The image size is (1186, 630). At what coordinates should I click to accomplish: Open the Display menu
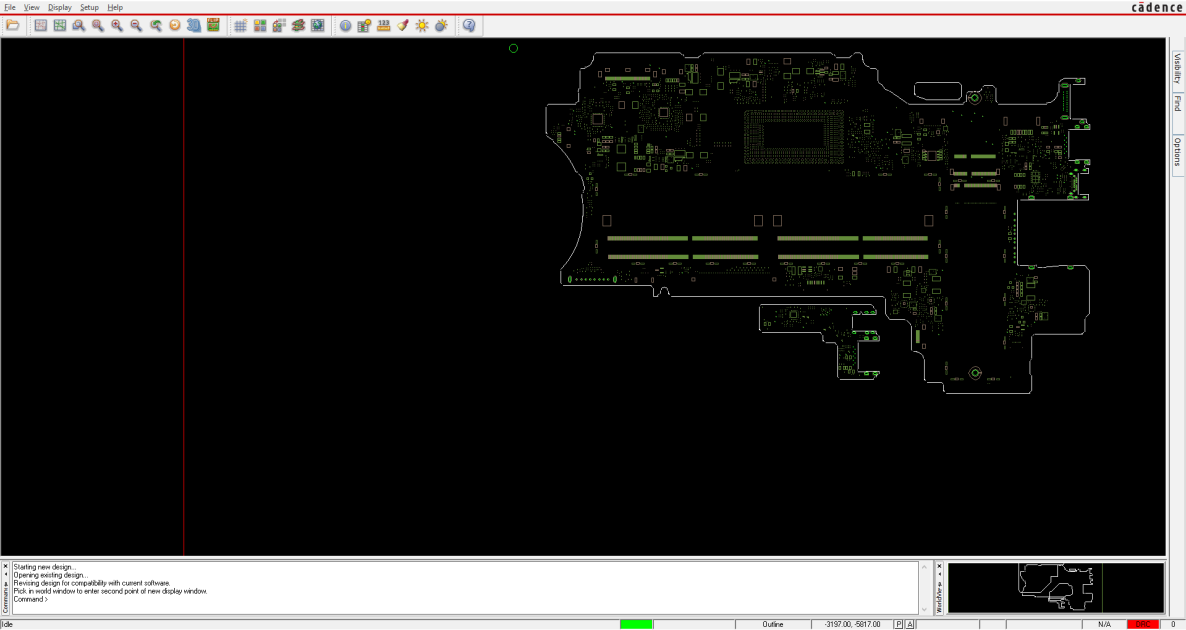coord(60,7)
